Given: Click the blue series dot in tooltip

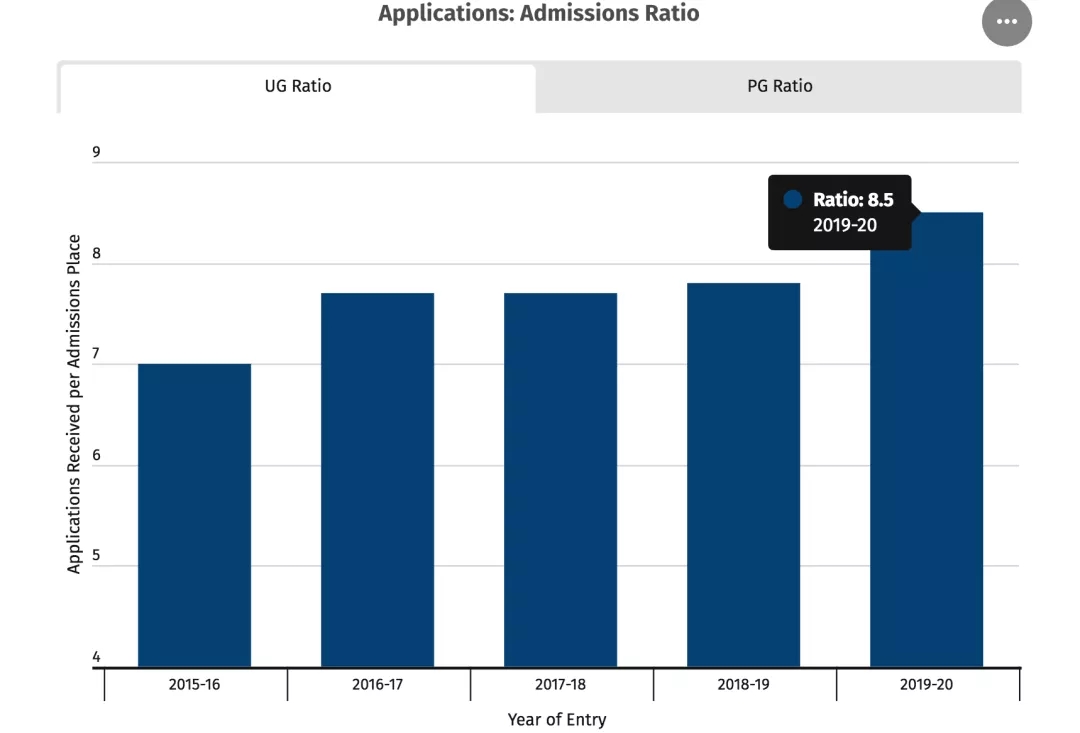Looking at the screenshot, I should tap(793, 200).
